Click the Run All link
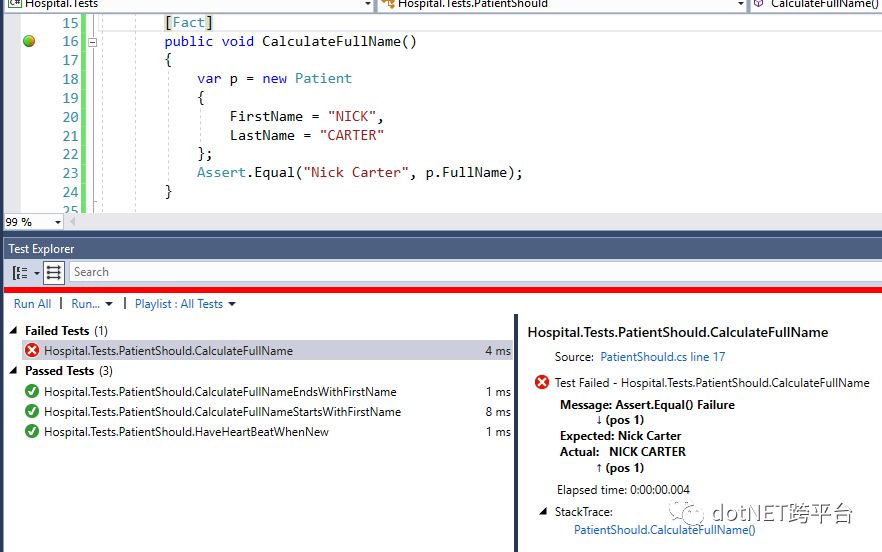Viewport: 882px width, 552px height. pos(32,304)
